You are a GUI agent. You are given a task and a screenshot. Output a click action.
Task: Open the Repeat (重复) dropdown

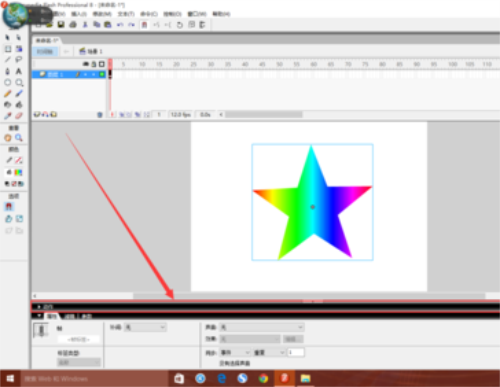[269, 352]
